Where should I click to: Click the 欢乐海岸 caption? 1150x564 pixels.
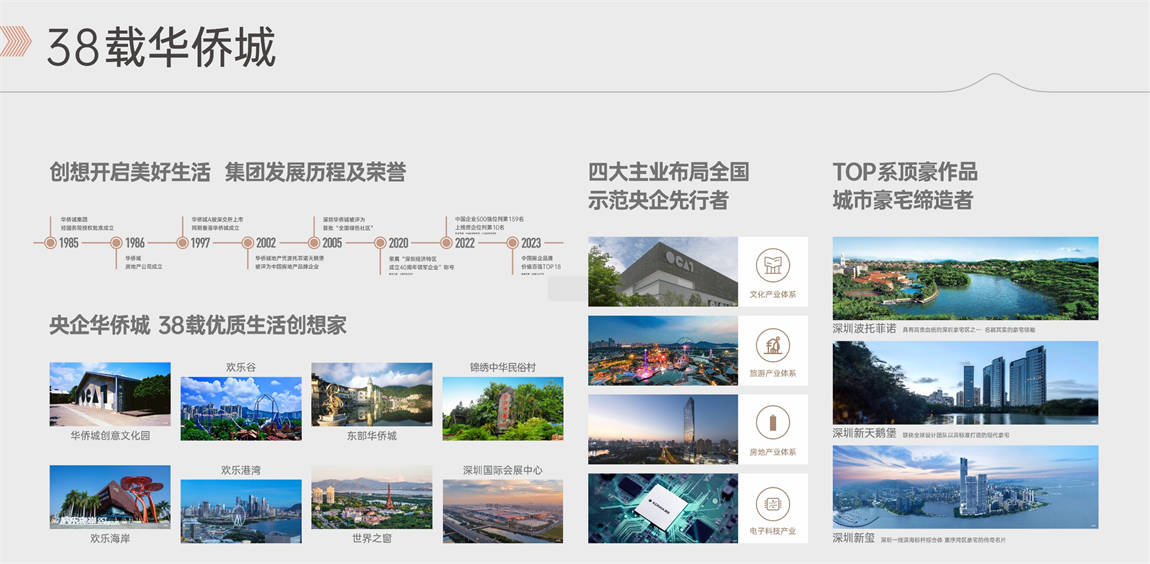click(x=110, y=538)
